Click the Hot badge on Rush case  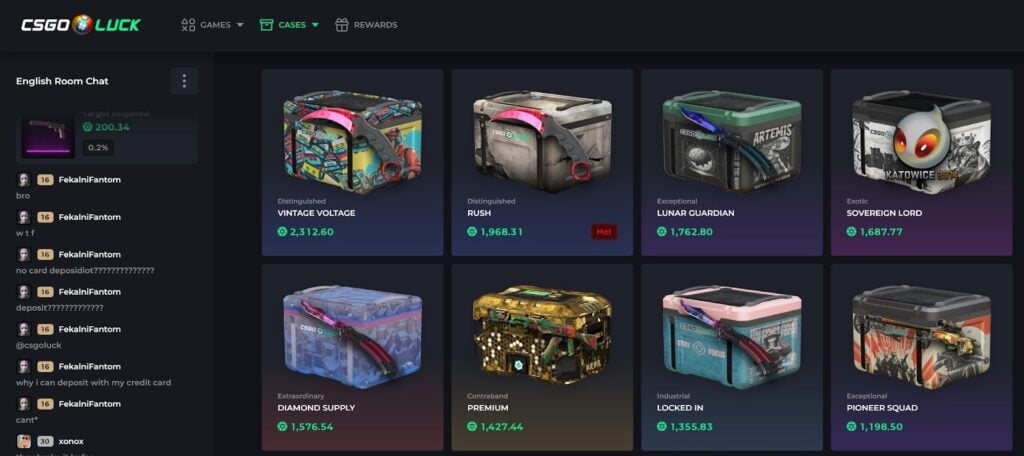pyautogui.click(x=604, y=231)
